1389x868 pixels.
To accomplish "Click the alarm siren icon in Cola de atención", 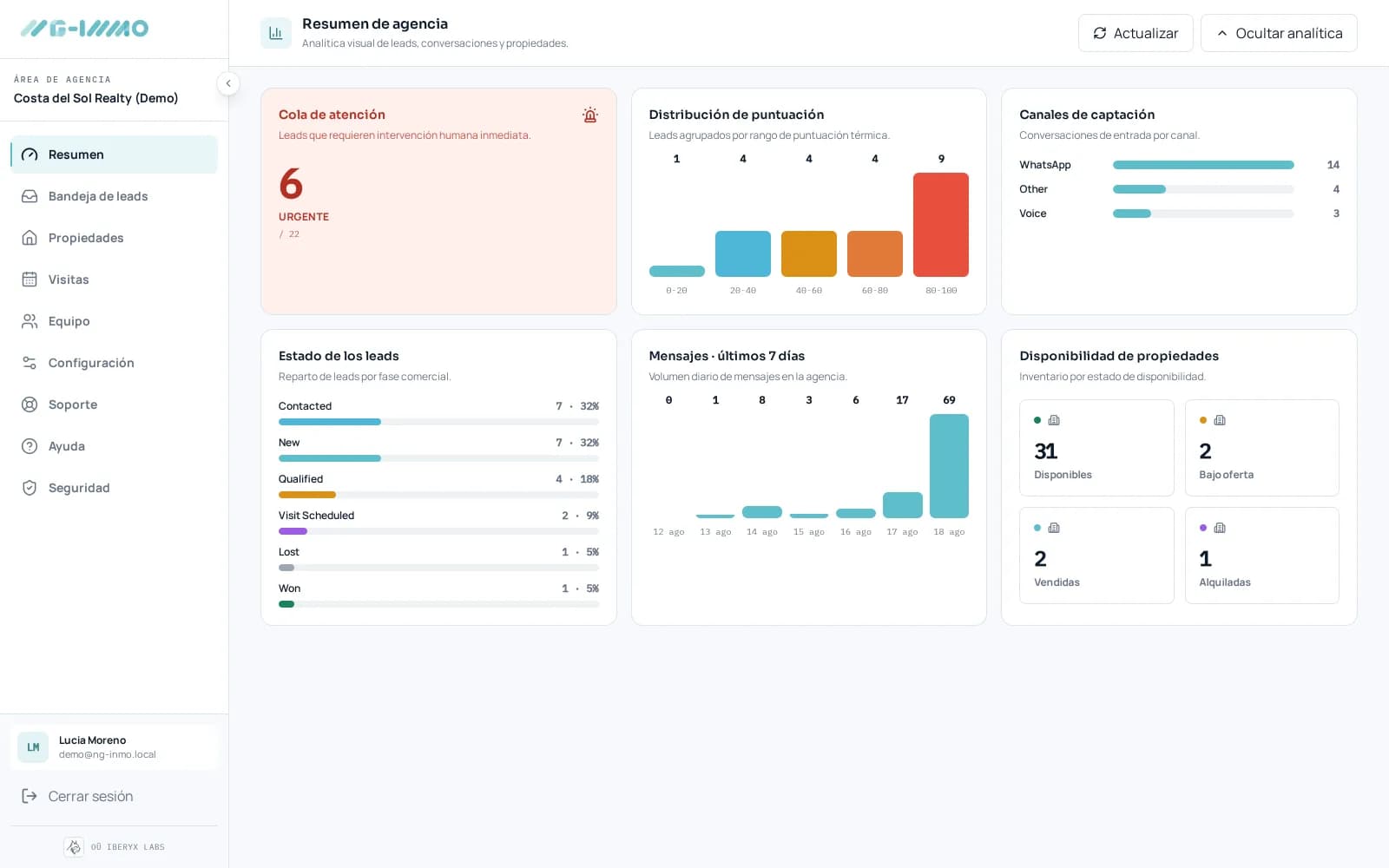I will pyautogui.click(x=590, y=115).
